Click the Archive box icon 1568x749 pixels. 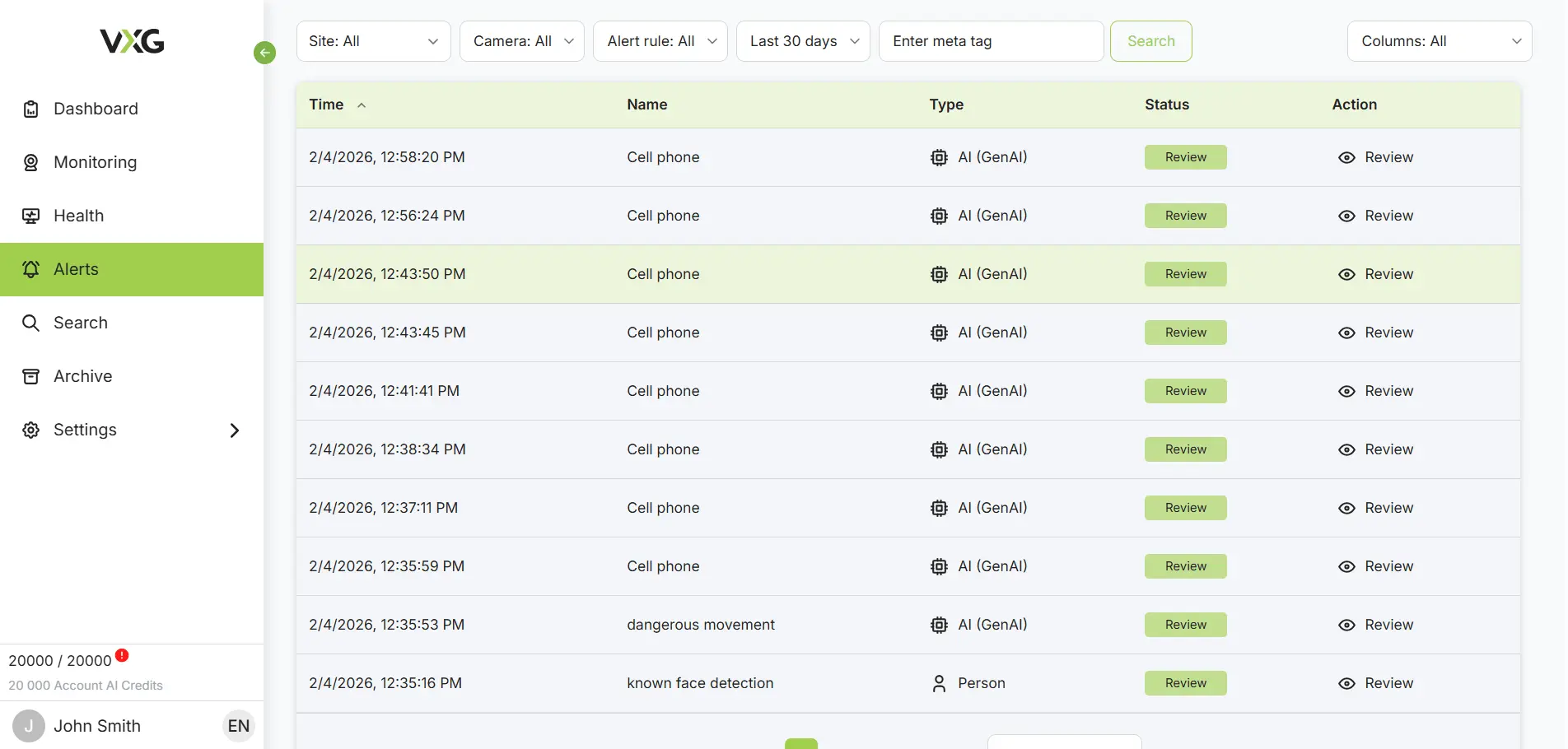[x=30, y=376]
